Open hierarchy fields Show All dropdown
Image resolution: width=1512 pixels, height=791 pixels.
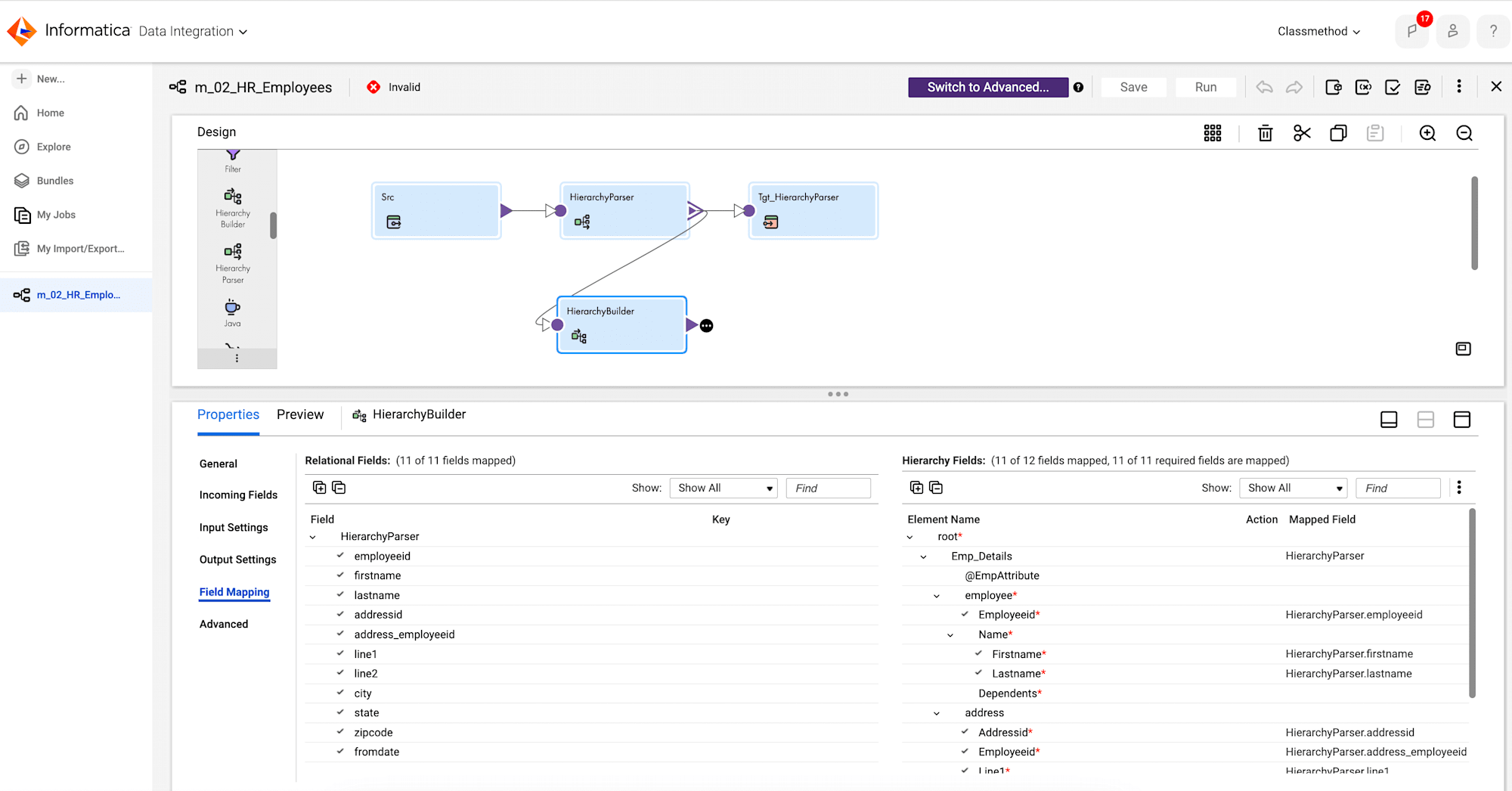tap(1294, 488)
